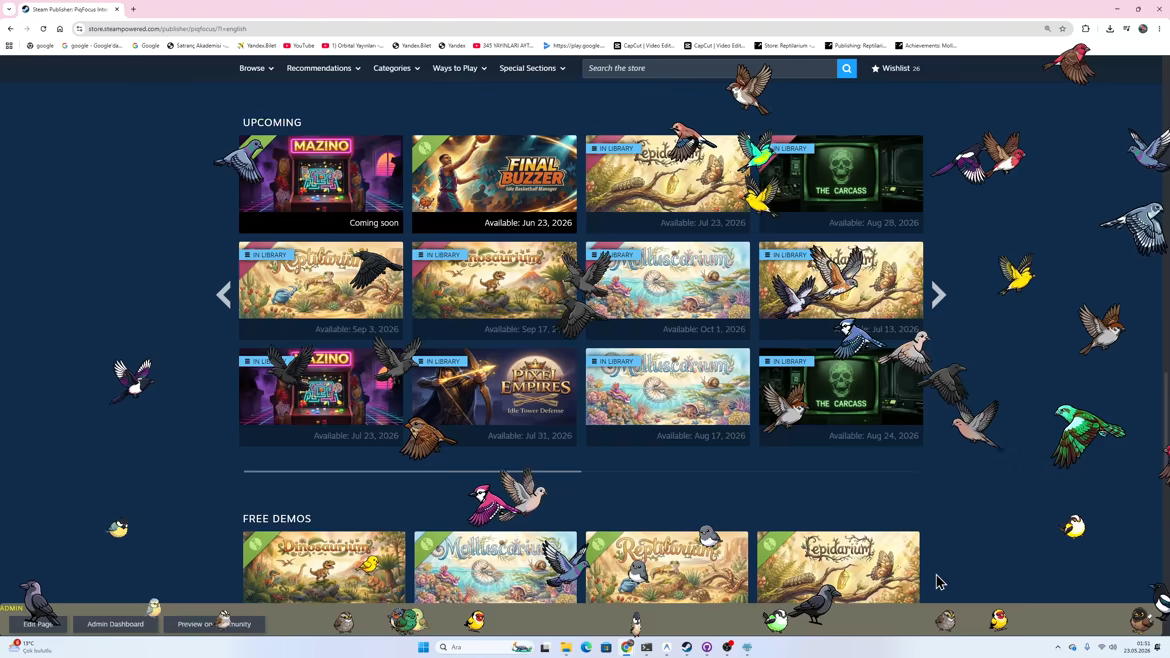This screenshot has width=1170, height=658.
Task: Open volume control in system tray
Action: (1113, 647)
